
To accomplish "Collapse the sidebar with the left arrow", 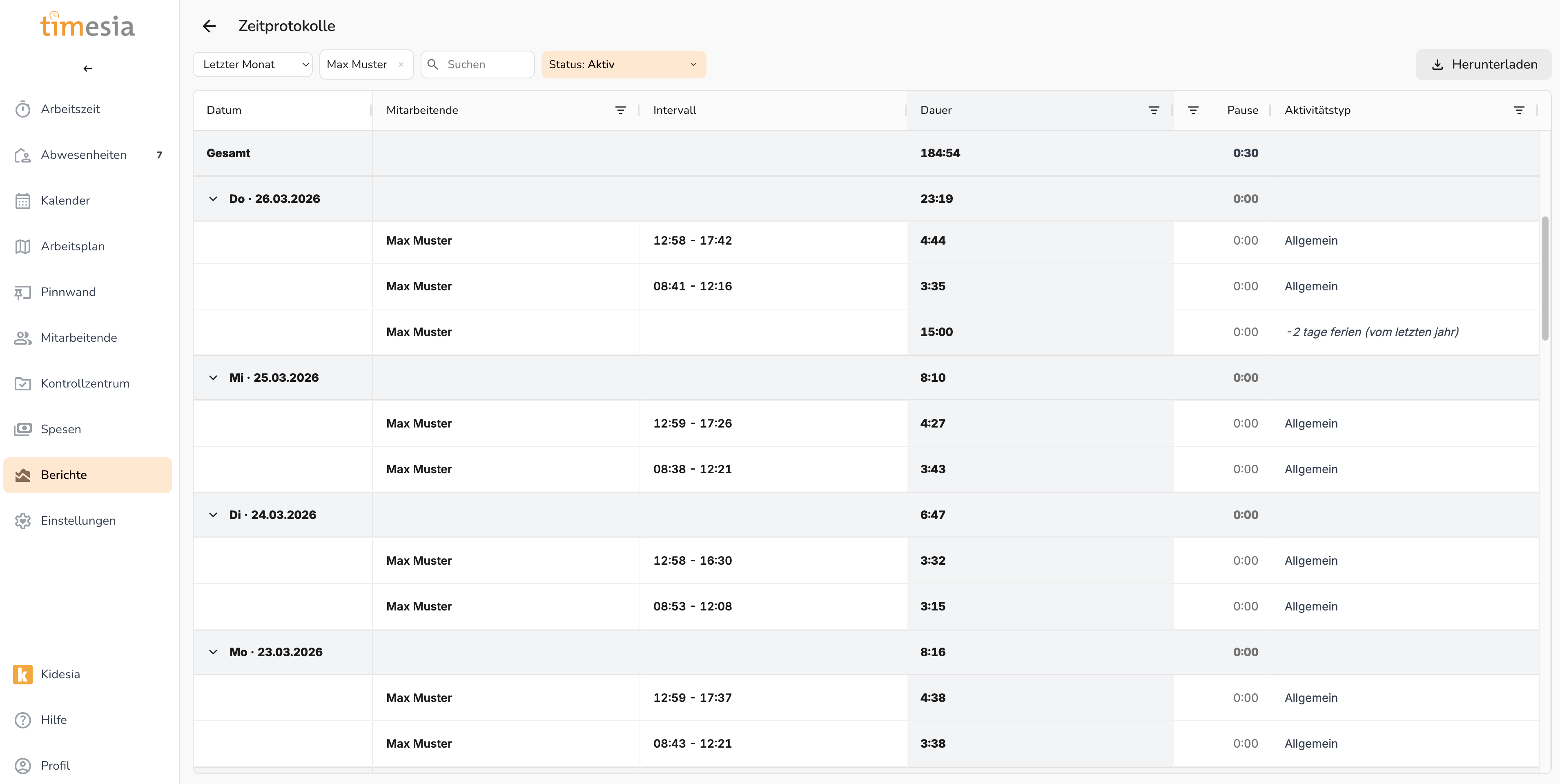I will [x=88, y=69].
